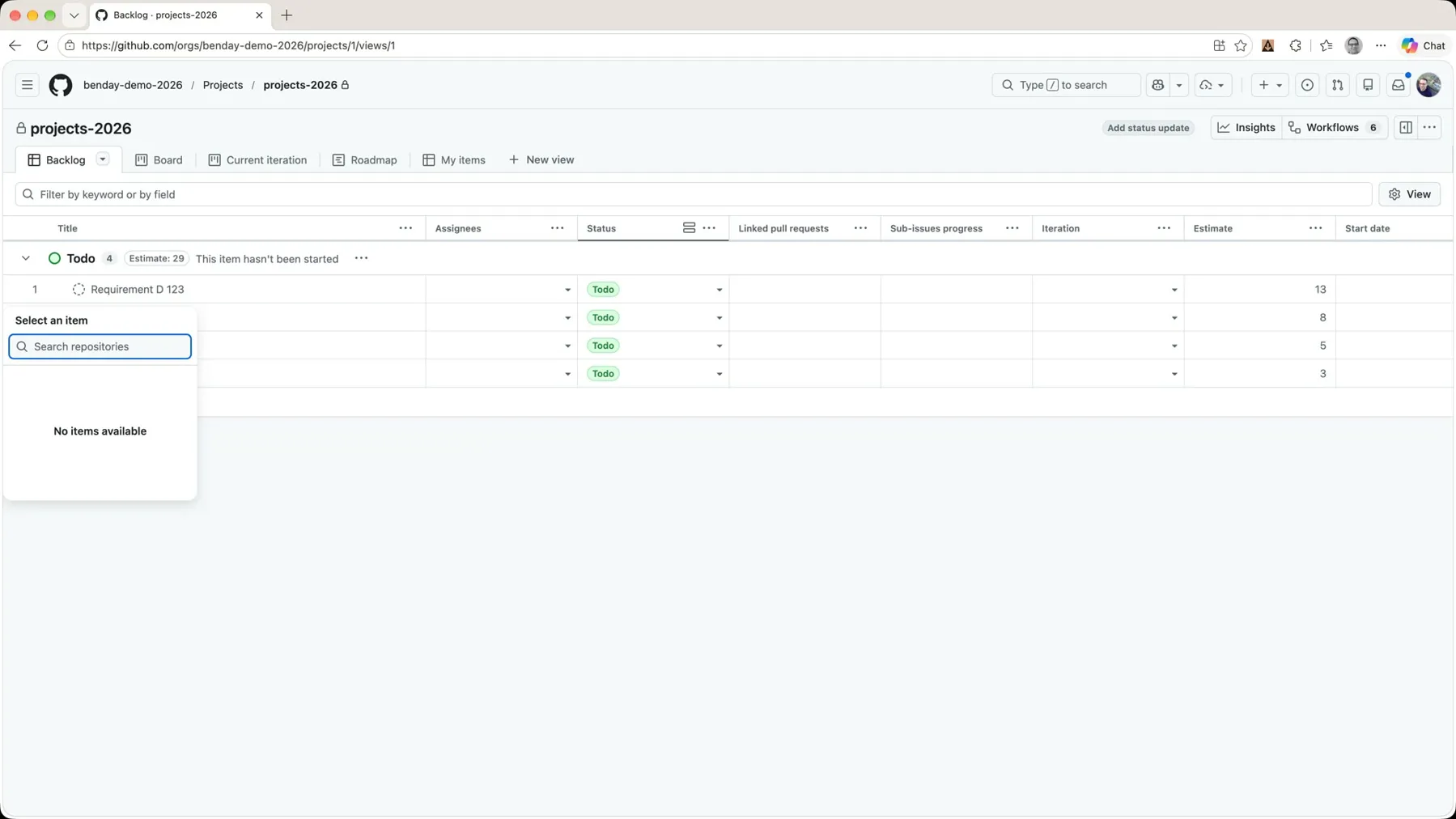1456x819 pixels.
Task: Open the browser tab list chevron
Action: [x=74, y=15]
